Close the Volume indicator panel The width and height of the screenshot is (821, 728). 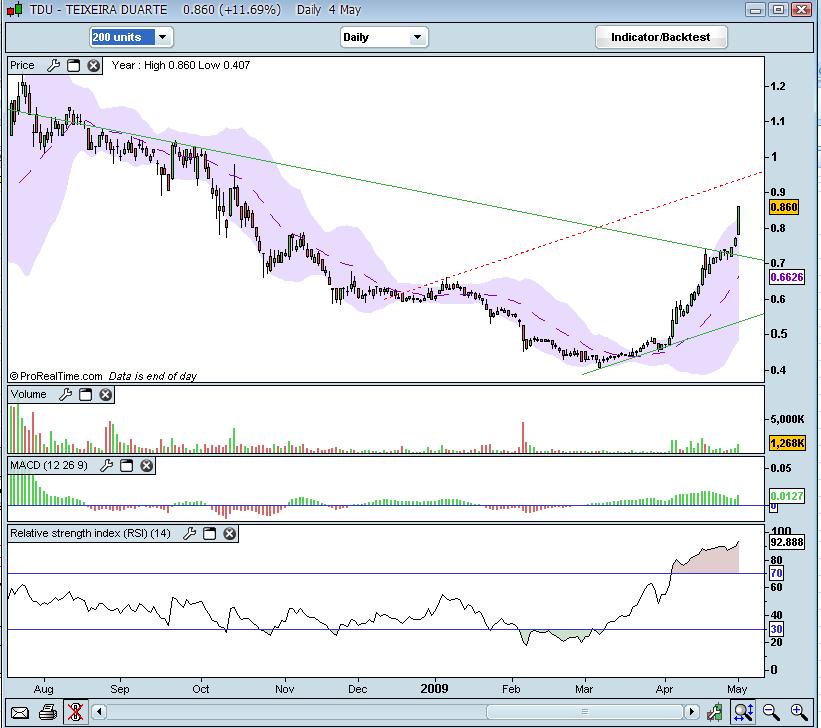coord(105,394)
